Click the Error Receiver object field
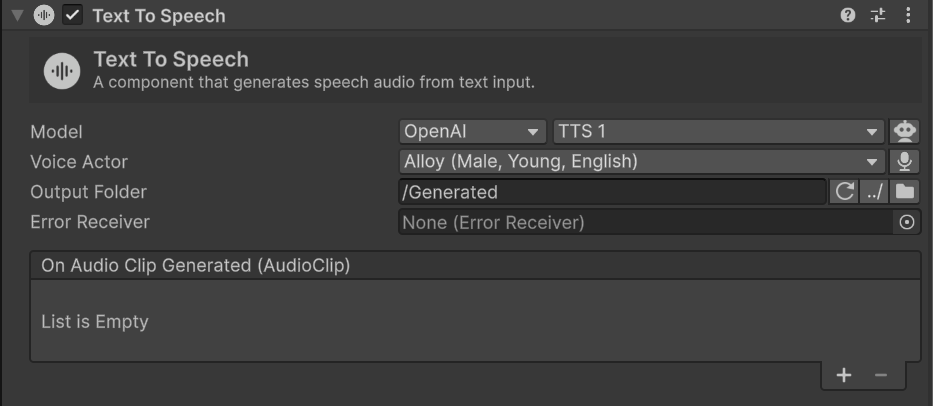933x406 pixels. click(645, 223)
